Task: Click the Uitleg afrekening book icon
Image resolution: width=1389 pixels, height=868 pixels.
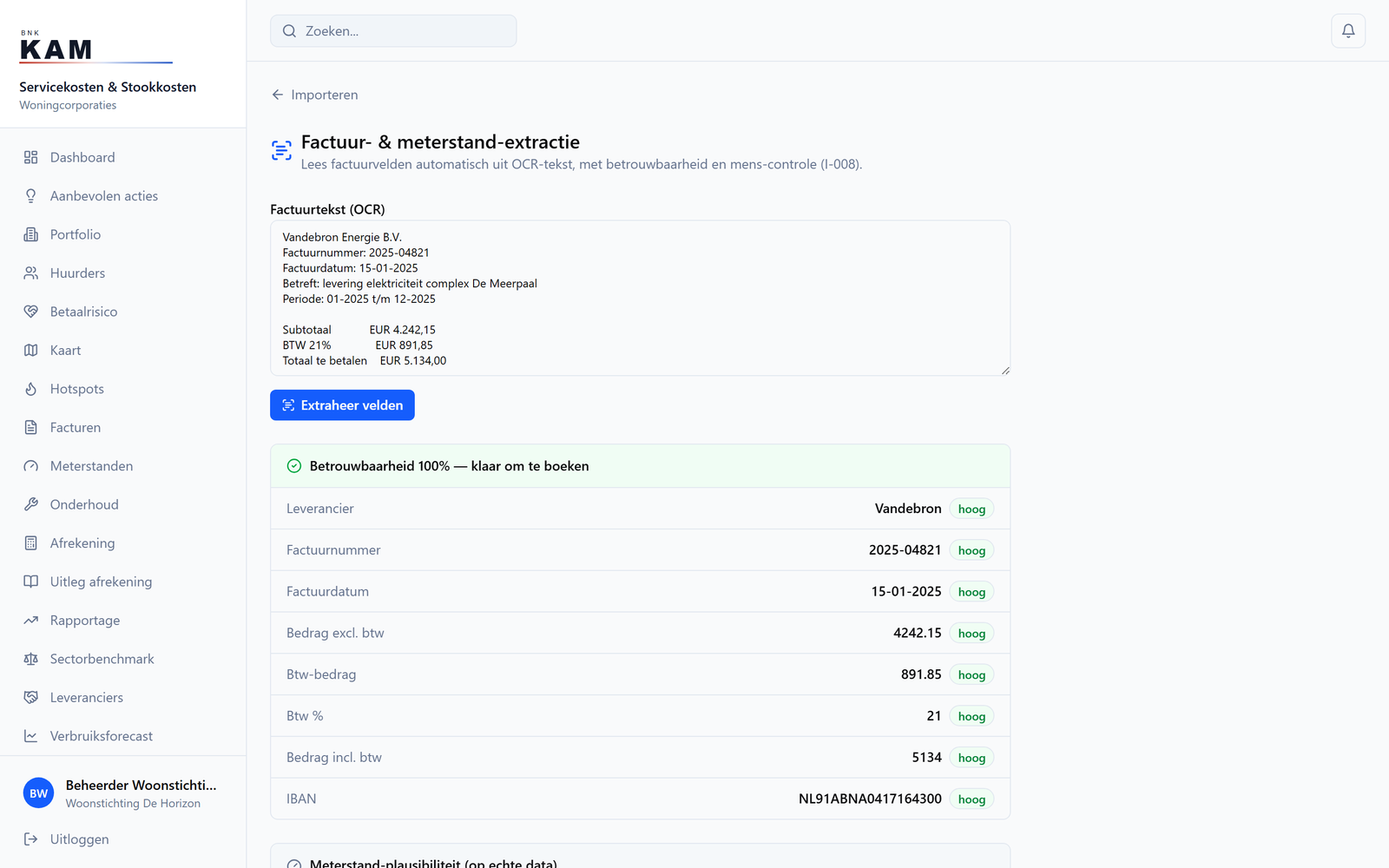Action: point(31,582)
